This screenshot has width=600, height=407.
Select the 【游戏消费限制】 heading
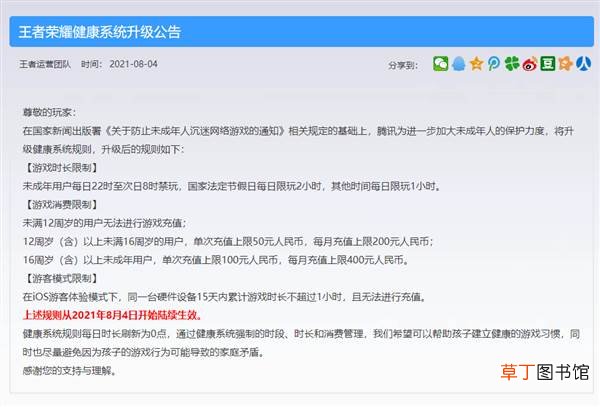[61, 205]
